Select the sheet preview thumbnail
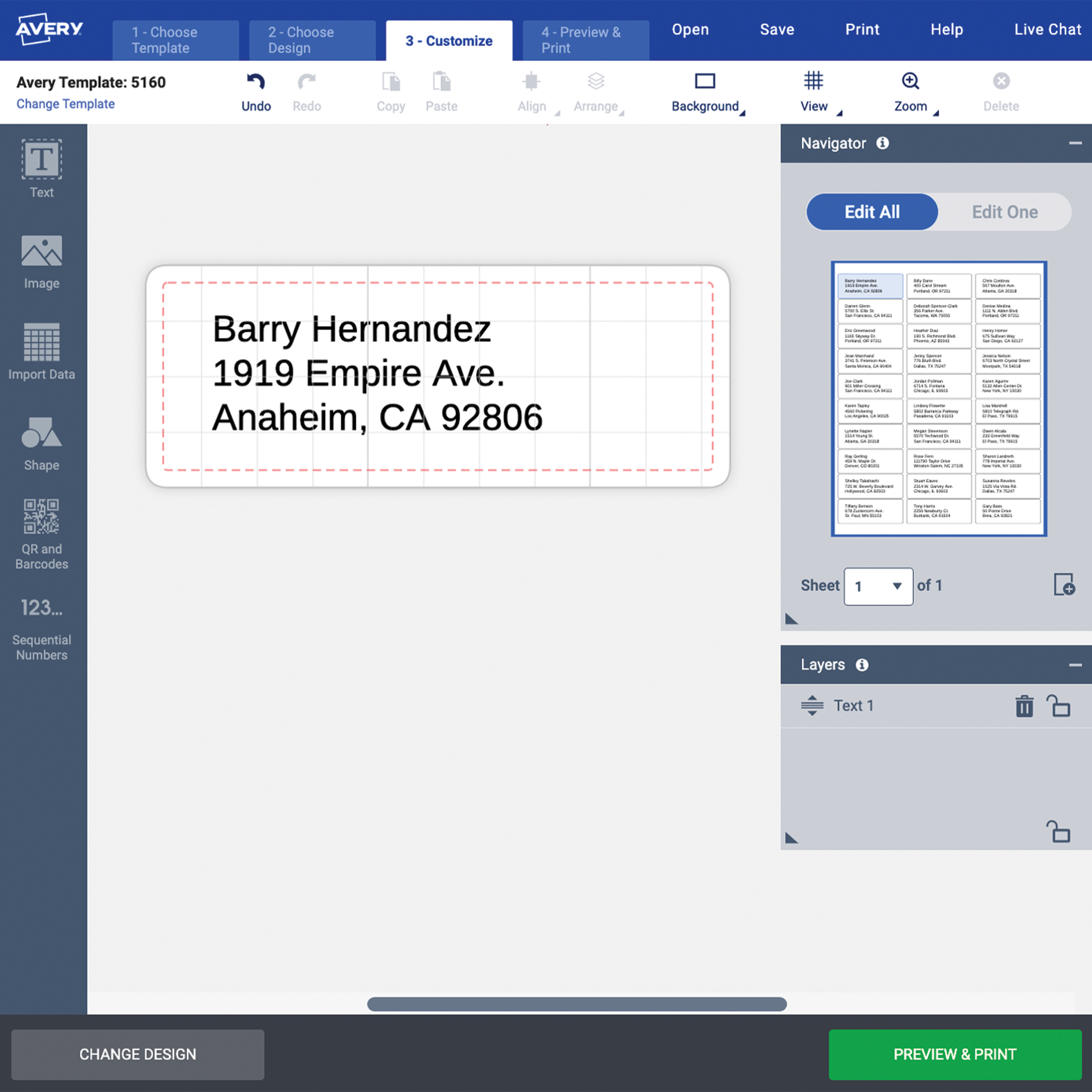The height and width of the screenshot is (1092, 1092). (x=938, y=399)
